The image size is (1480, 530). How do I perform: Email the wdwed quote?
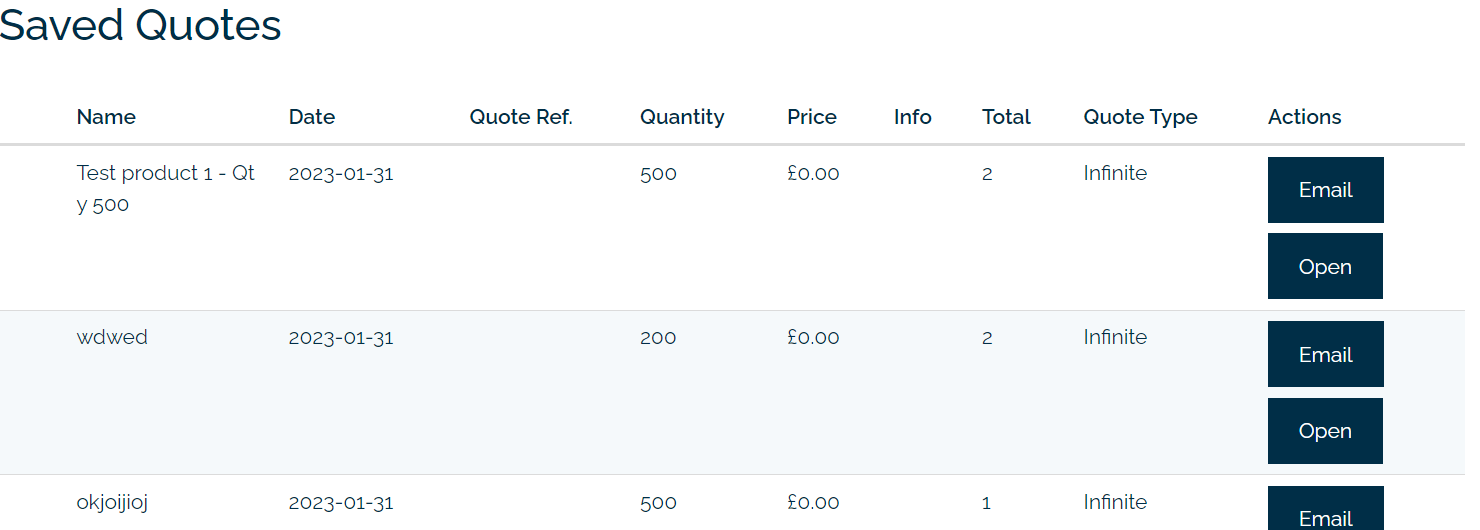point(1325,354)
